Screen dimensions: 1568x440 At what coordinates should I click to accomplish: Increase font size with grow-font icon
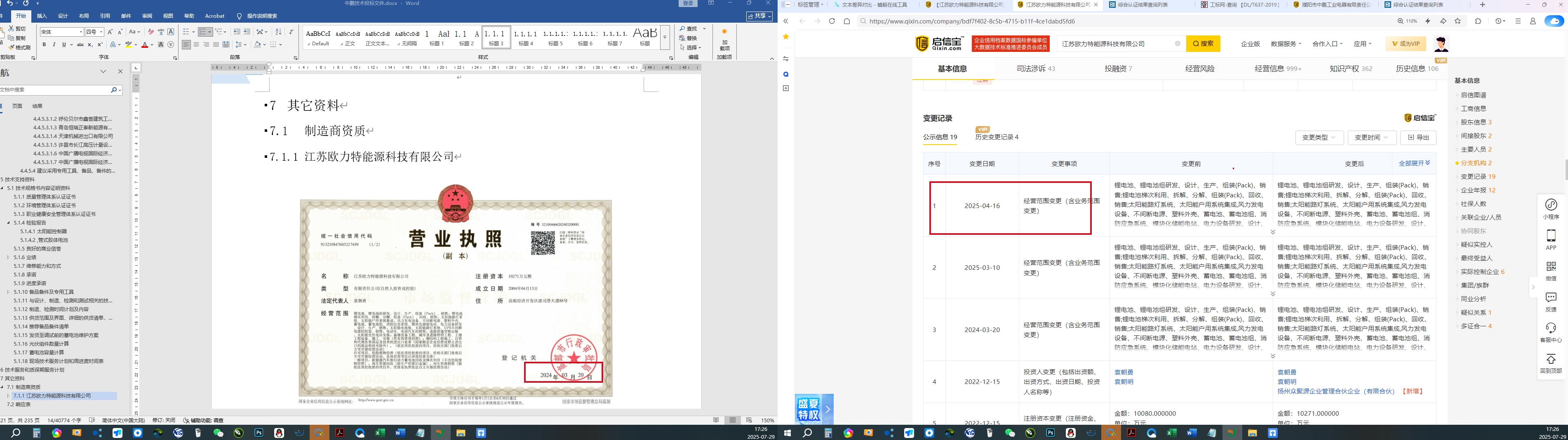110,32
